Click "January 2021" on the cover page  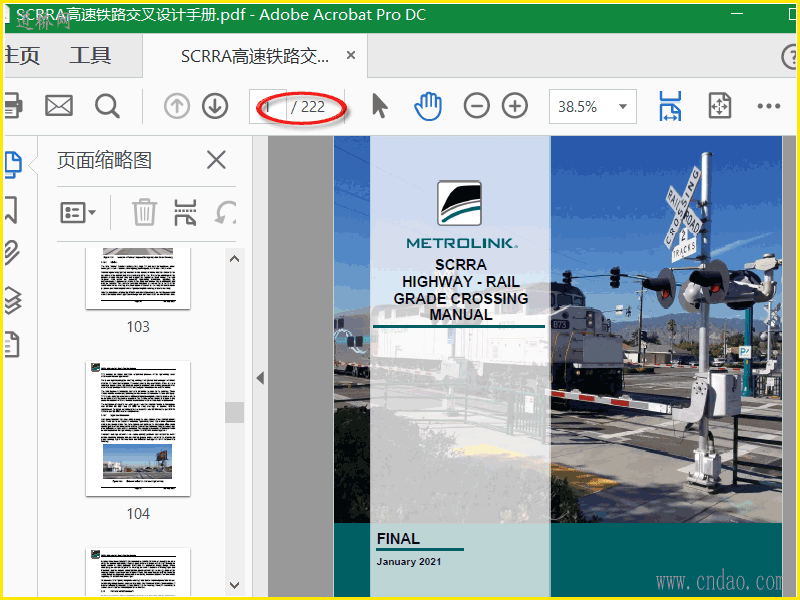coord(409,562)
